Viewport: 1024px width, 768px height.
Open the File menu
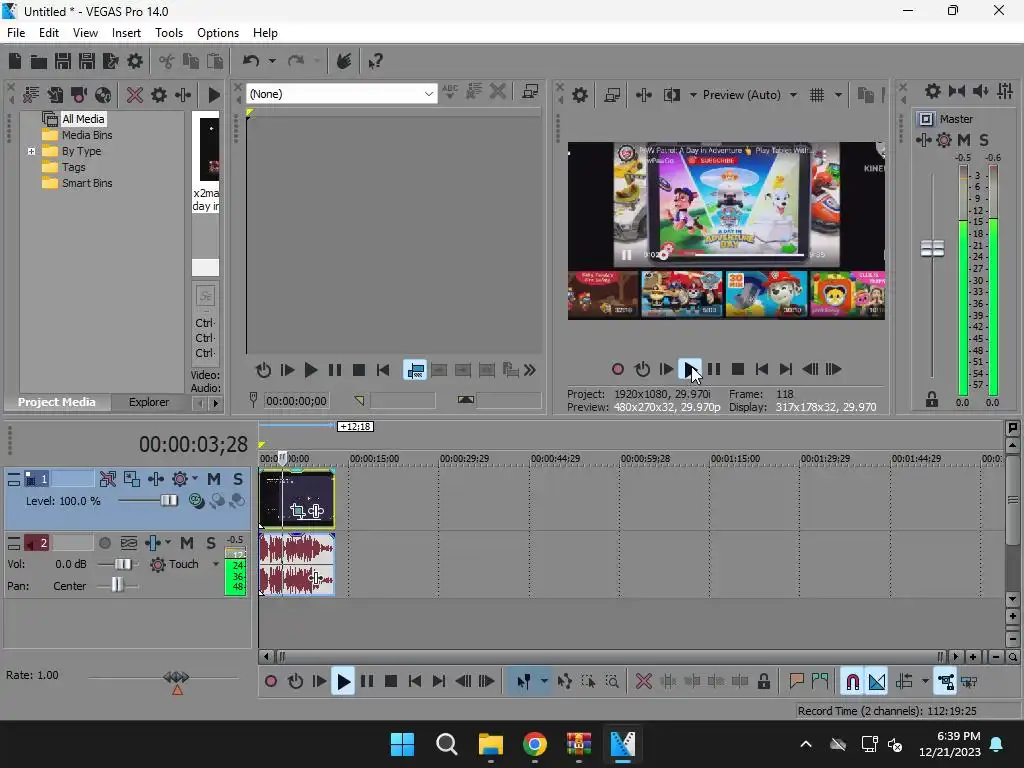16,33
